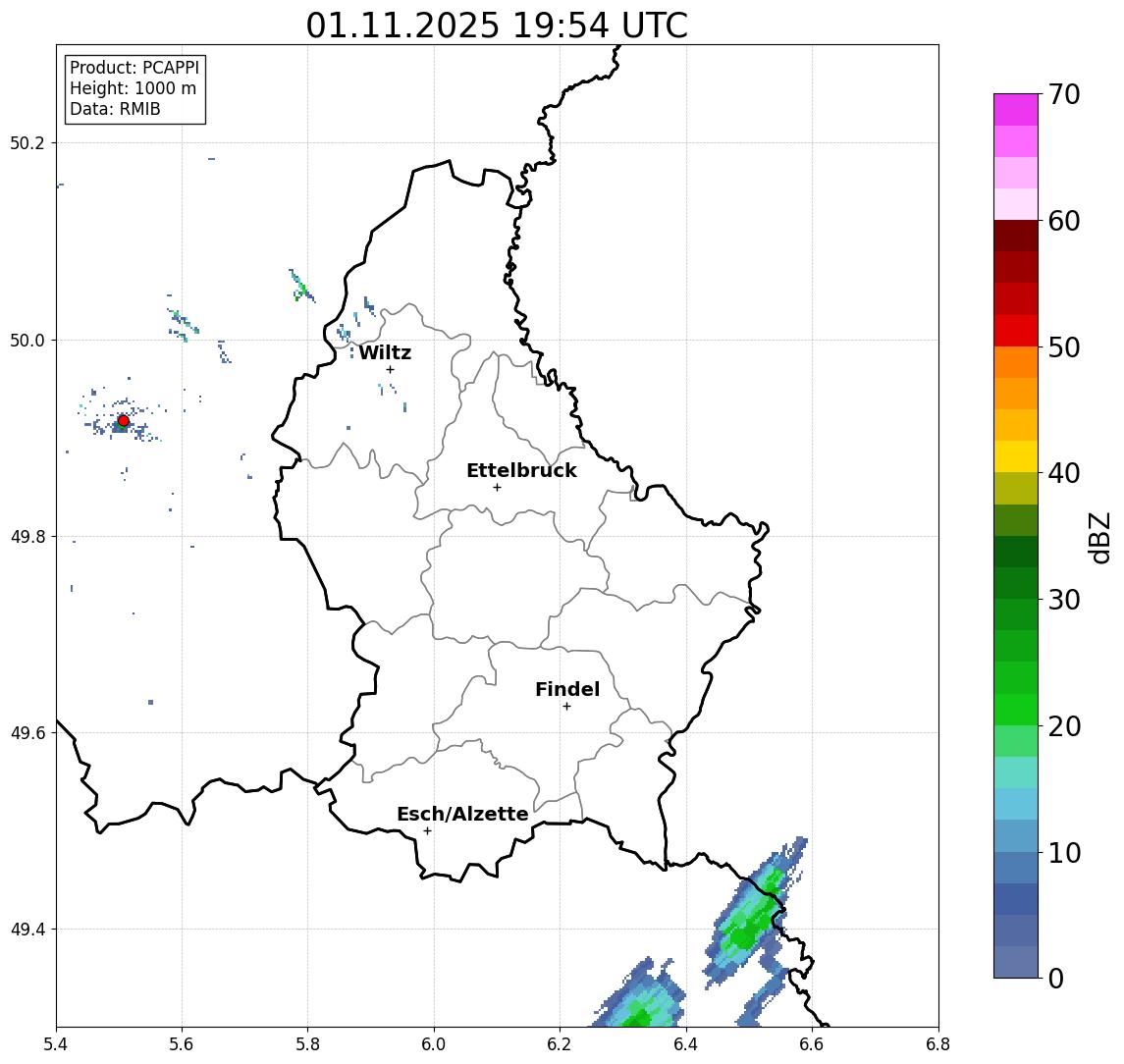Click the latitude tick label 49.6

pos(27,733)
